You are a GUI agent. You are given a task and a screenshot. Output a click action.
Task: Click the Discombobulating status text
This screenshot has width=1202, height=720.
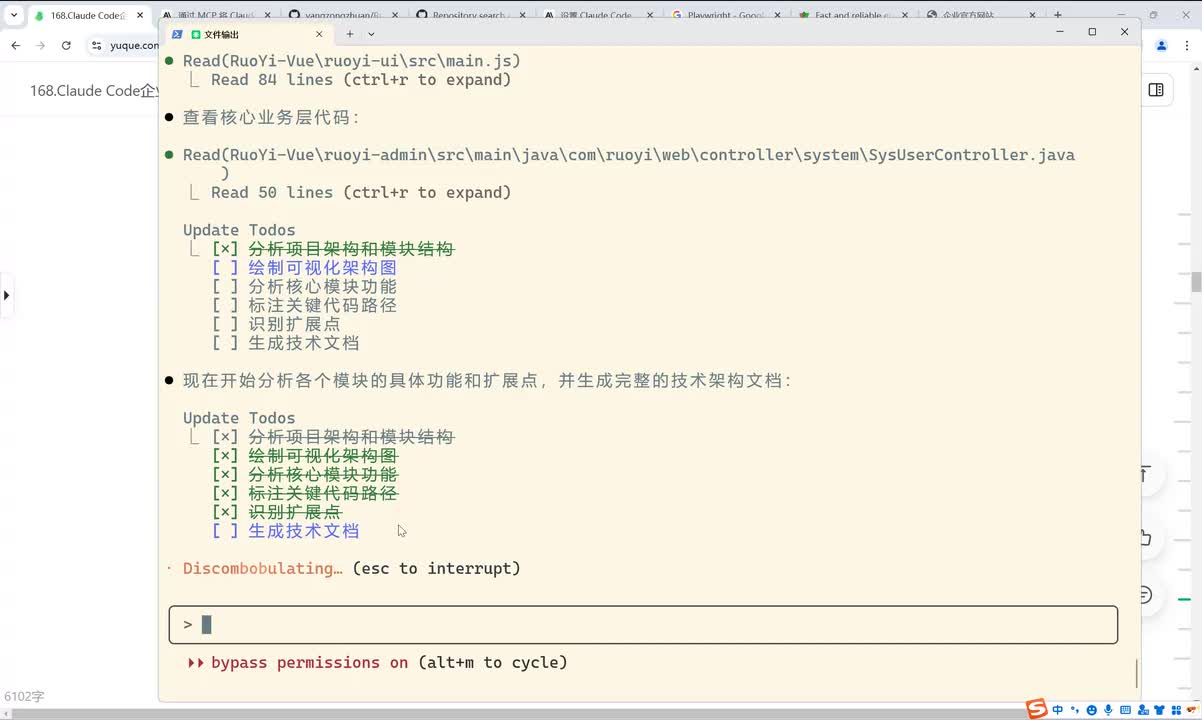click(x=263, y=568)
